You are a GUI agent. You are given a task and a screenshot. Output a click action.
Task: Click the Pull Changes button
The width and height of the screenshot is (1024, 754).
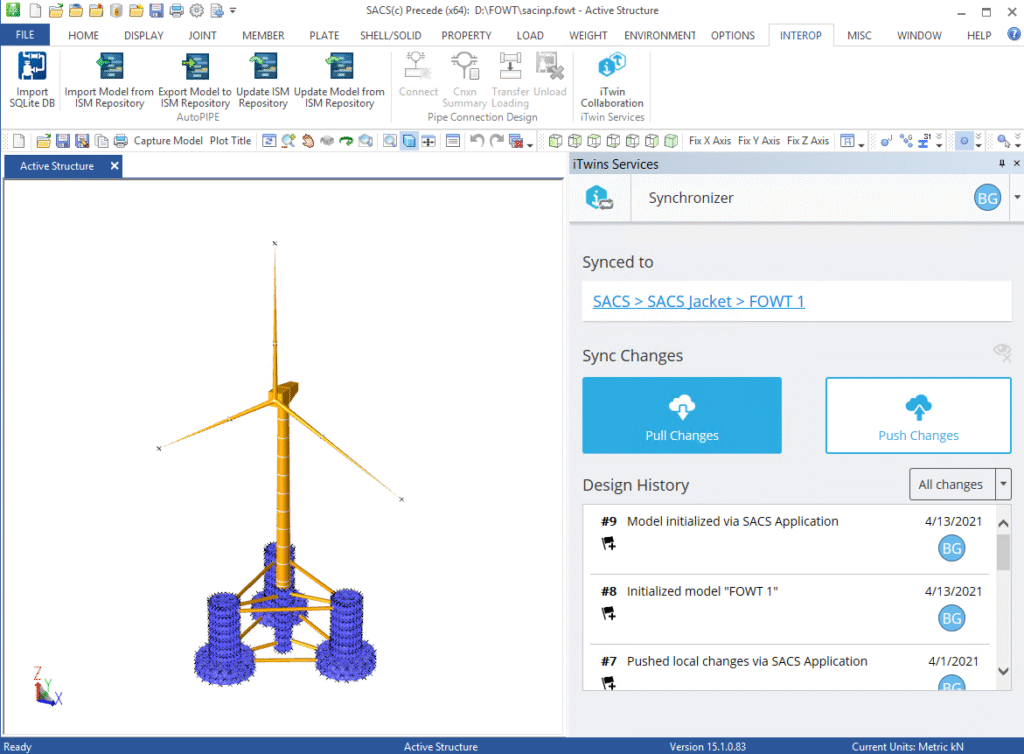pos(682,415)
